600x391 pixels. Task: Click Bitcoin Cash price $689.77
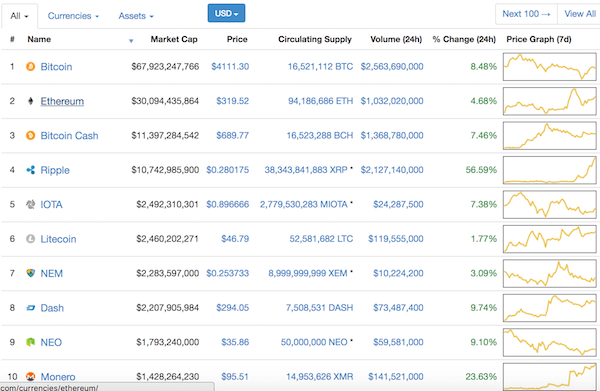[233, 135]
